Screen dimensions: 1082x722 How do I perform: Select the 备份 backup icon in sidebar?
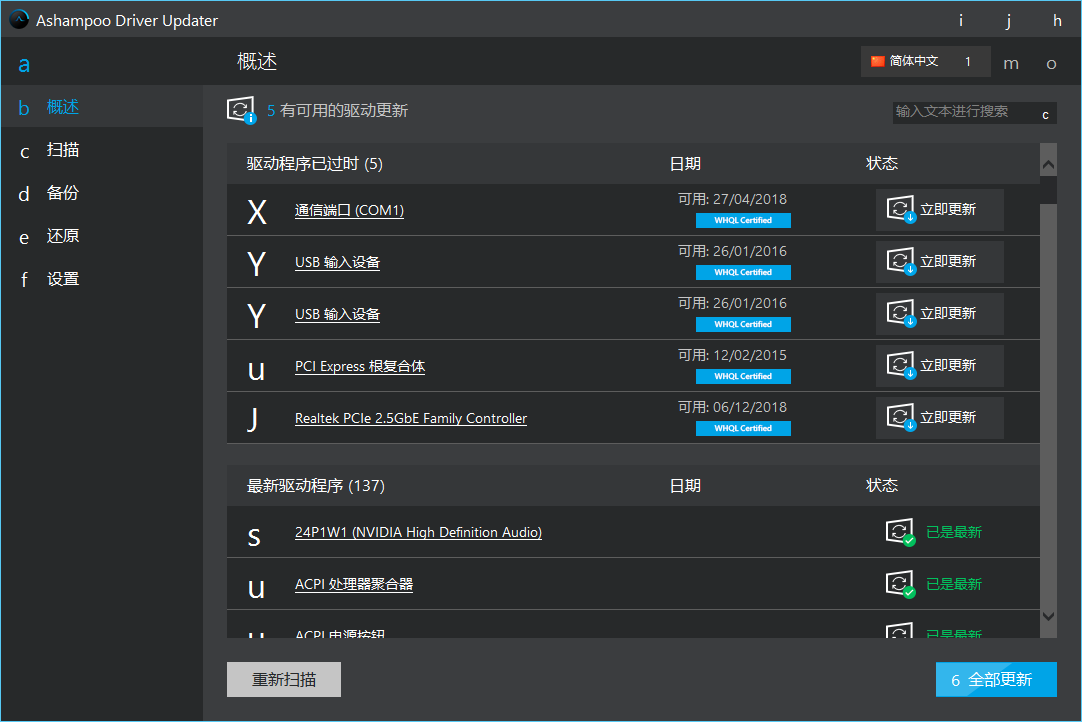[x=23, y=193]
